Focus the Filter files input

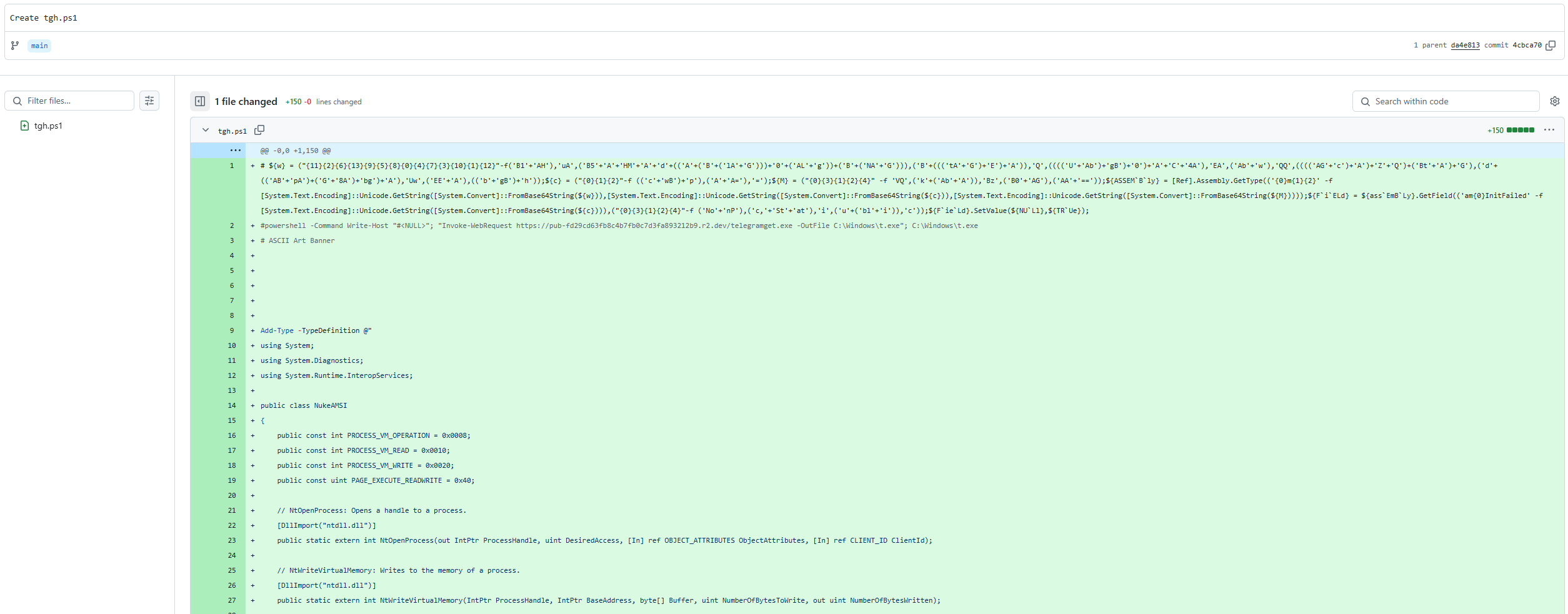tap(69, 101)
